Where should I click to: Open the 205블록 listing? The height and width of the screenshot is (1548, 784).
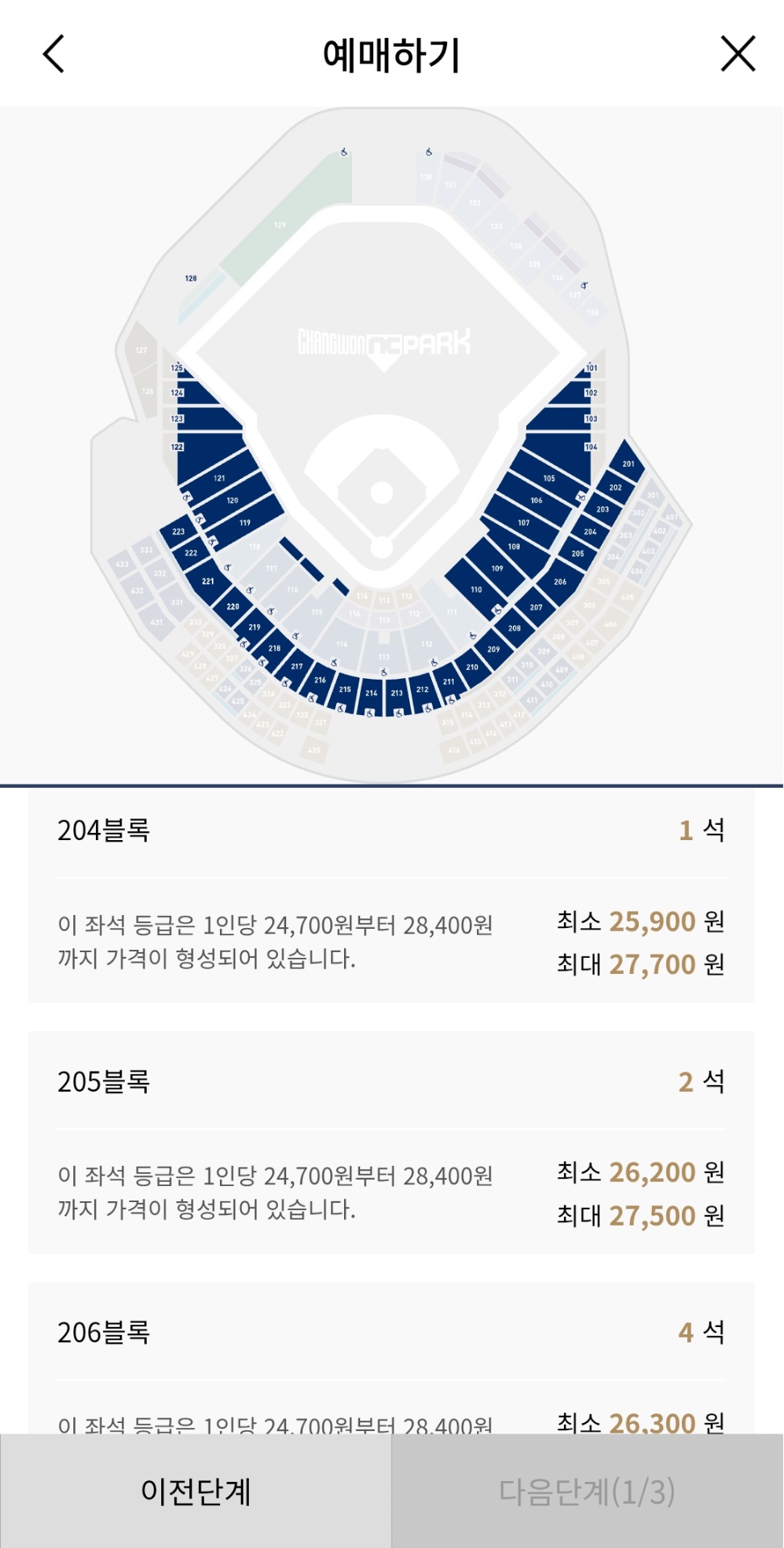tap(391, 1142)
